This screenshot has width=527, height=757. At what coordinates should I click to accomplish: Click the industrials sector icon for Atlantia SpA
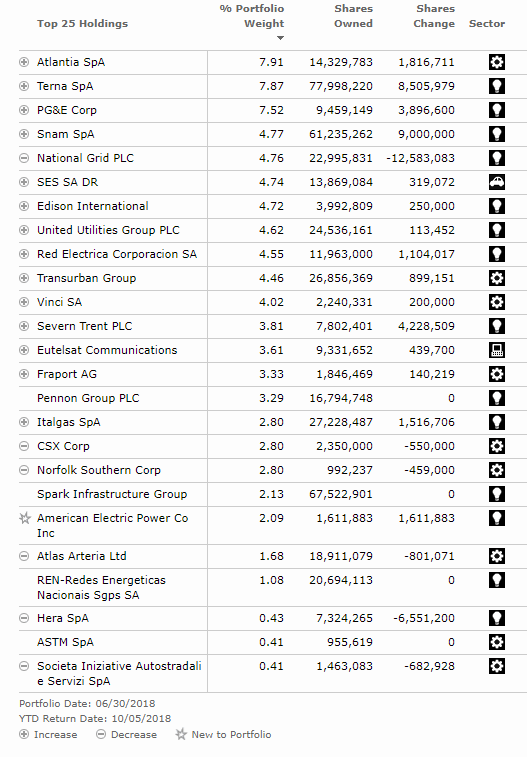pos(497,62)
